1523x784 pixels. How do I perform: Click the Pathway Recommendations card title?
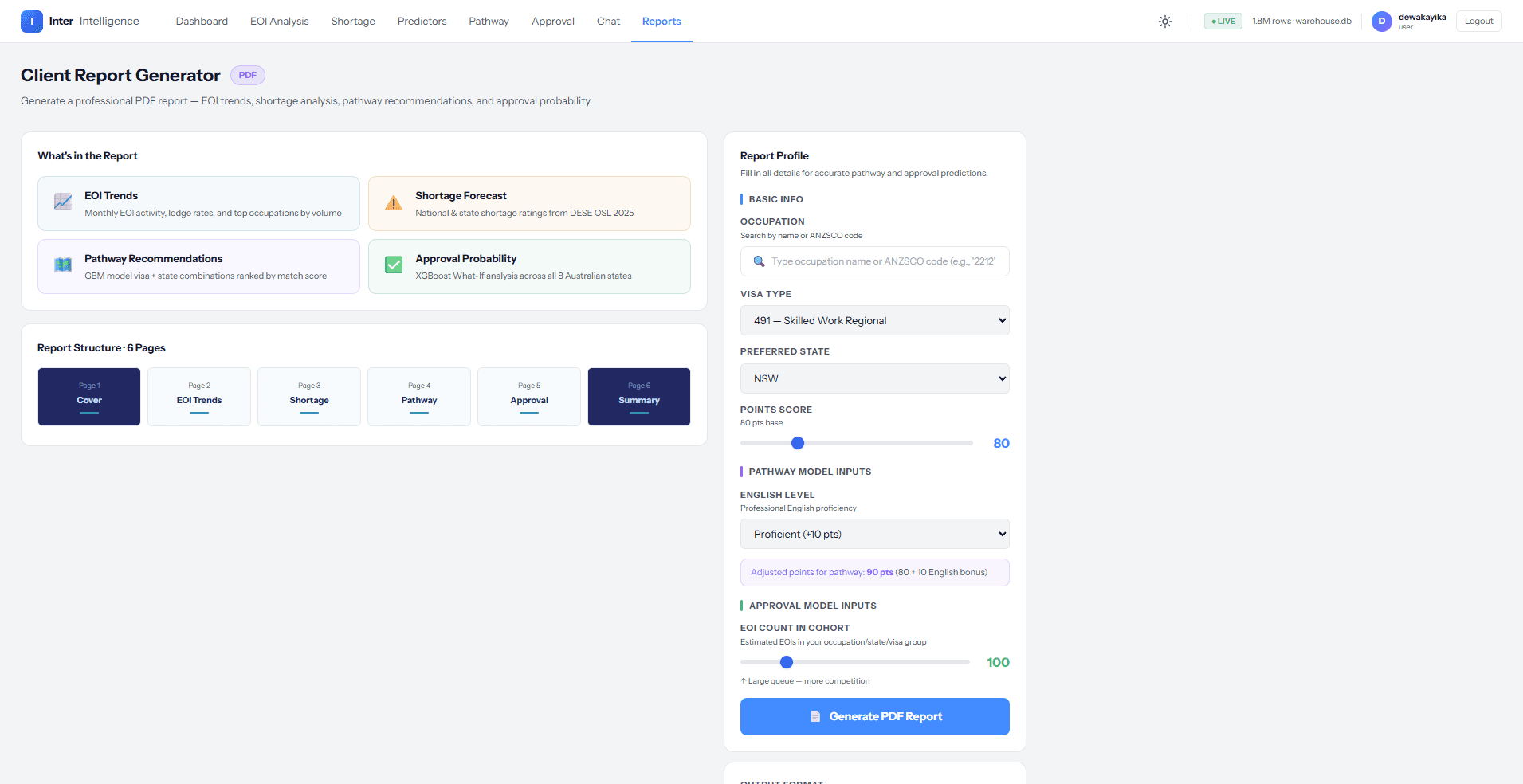click(154, 259)
